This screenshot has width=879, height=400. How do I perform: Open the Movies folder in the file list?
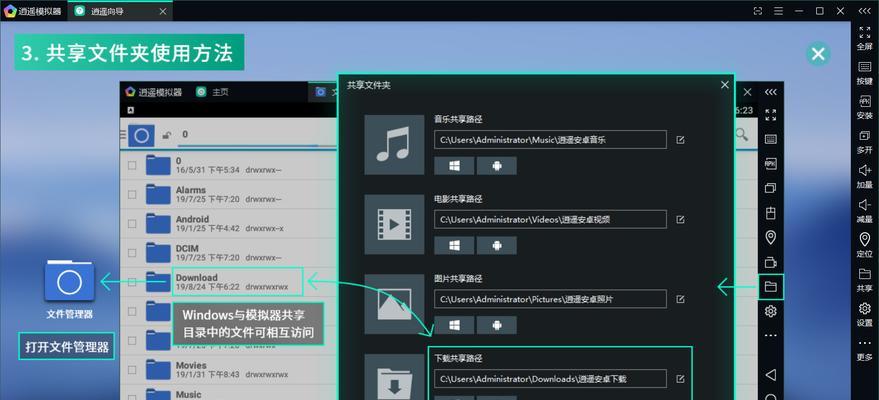229,370
